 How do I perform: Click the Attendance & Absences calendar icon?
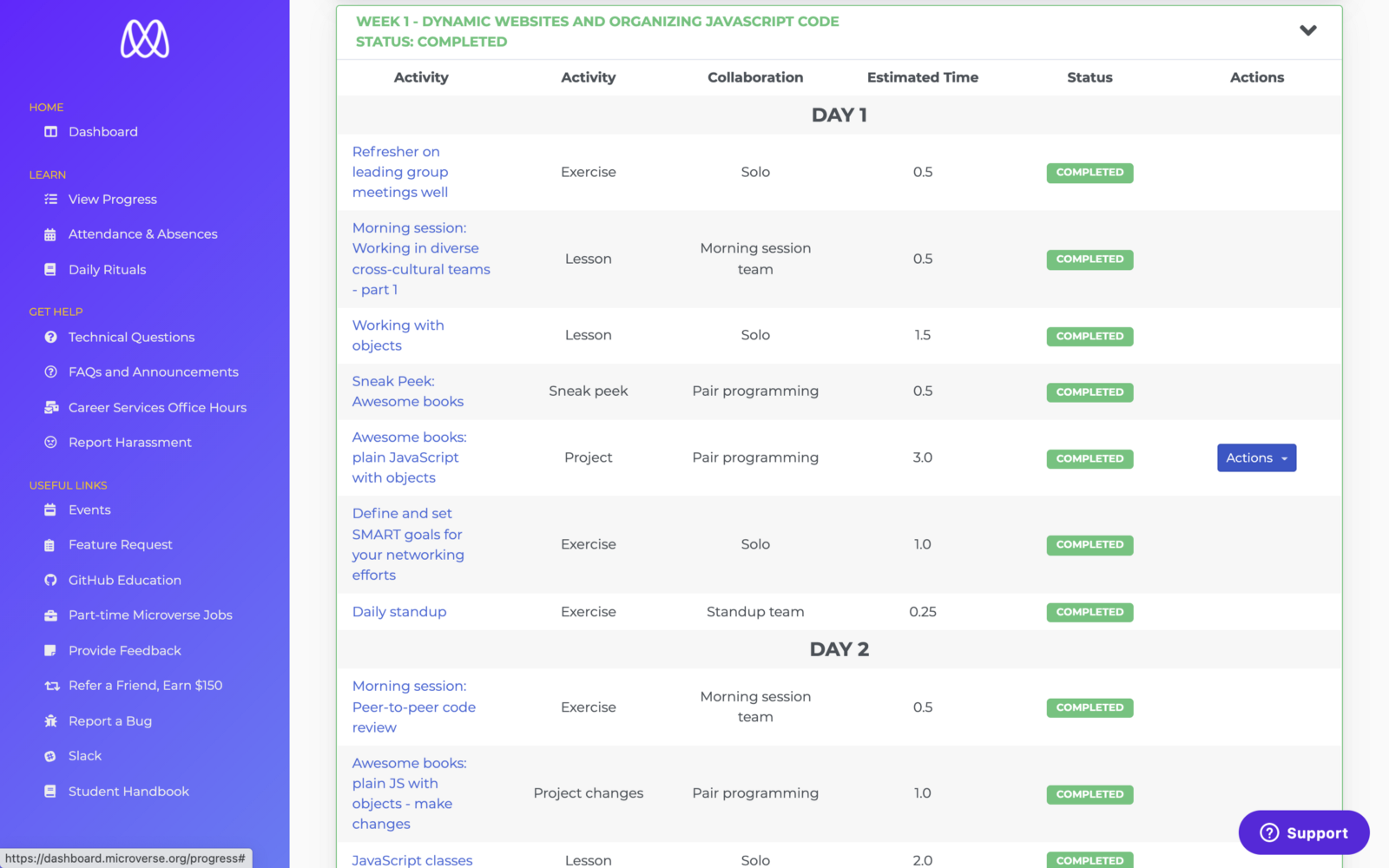click(x=50, y=234)
